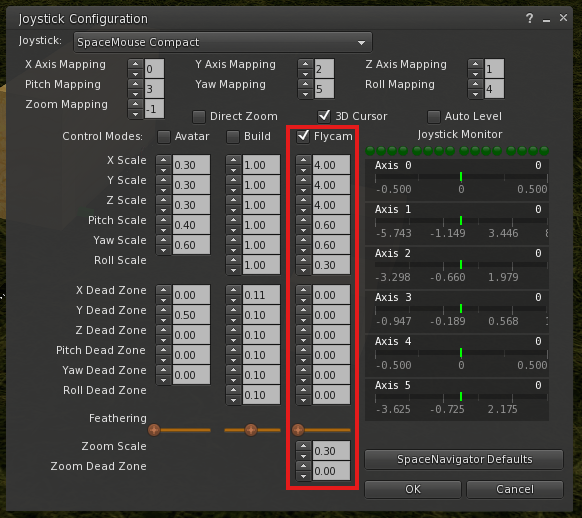Open the help question mark icon
582x518 pixels.
[x=530, y=18]
